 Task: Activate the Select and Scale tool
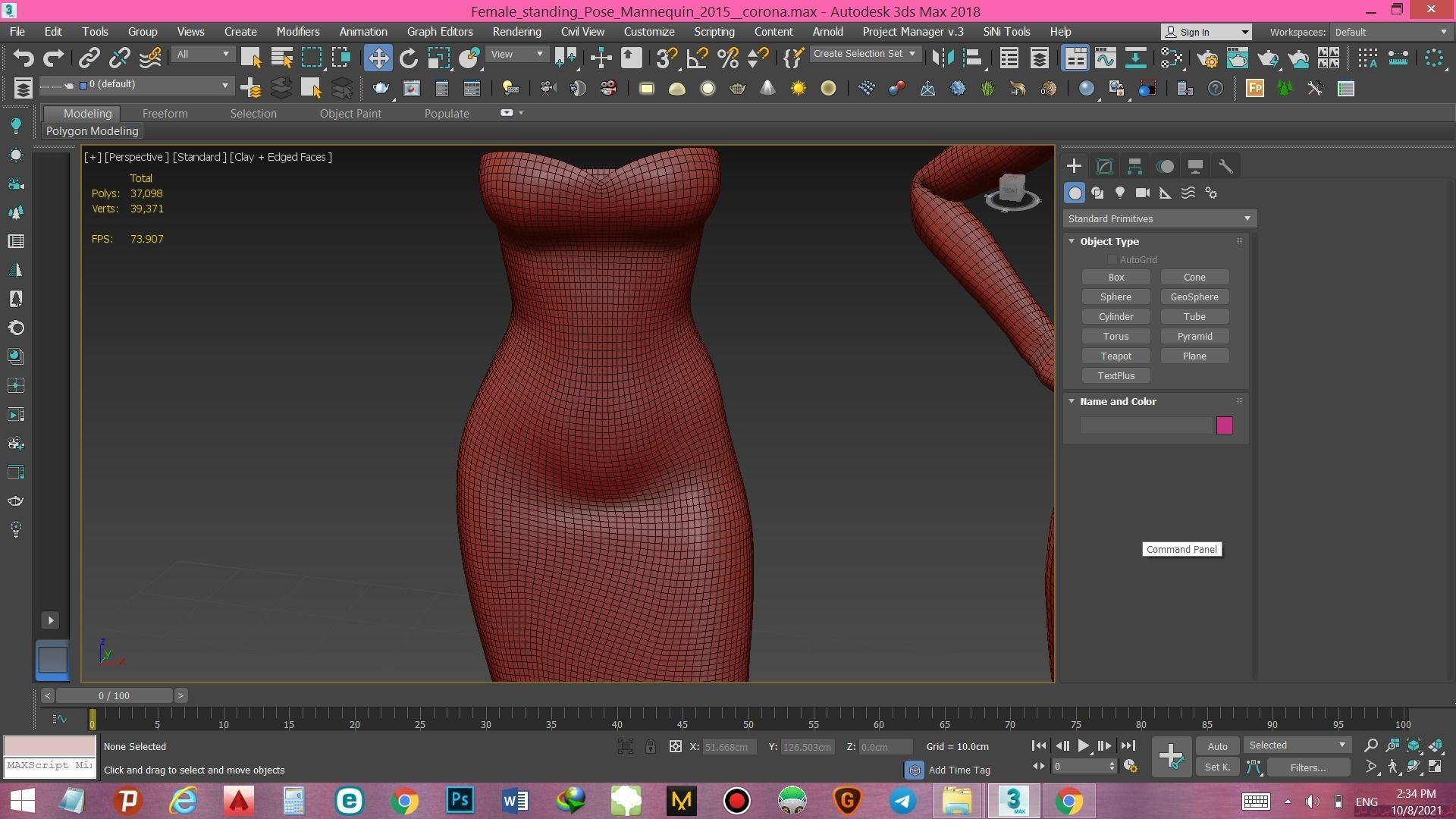click(x=439, y=58)
